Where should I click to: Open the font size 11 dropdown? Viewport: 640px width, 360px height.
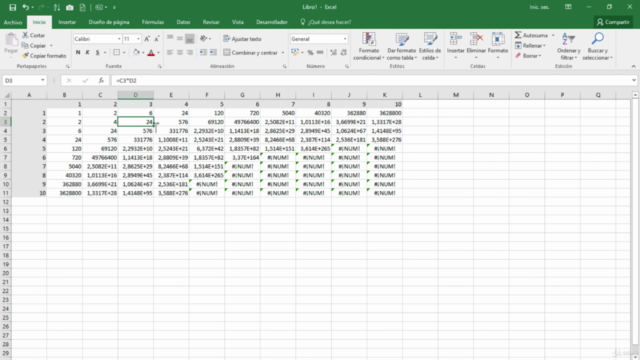tap(138, 39)
